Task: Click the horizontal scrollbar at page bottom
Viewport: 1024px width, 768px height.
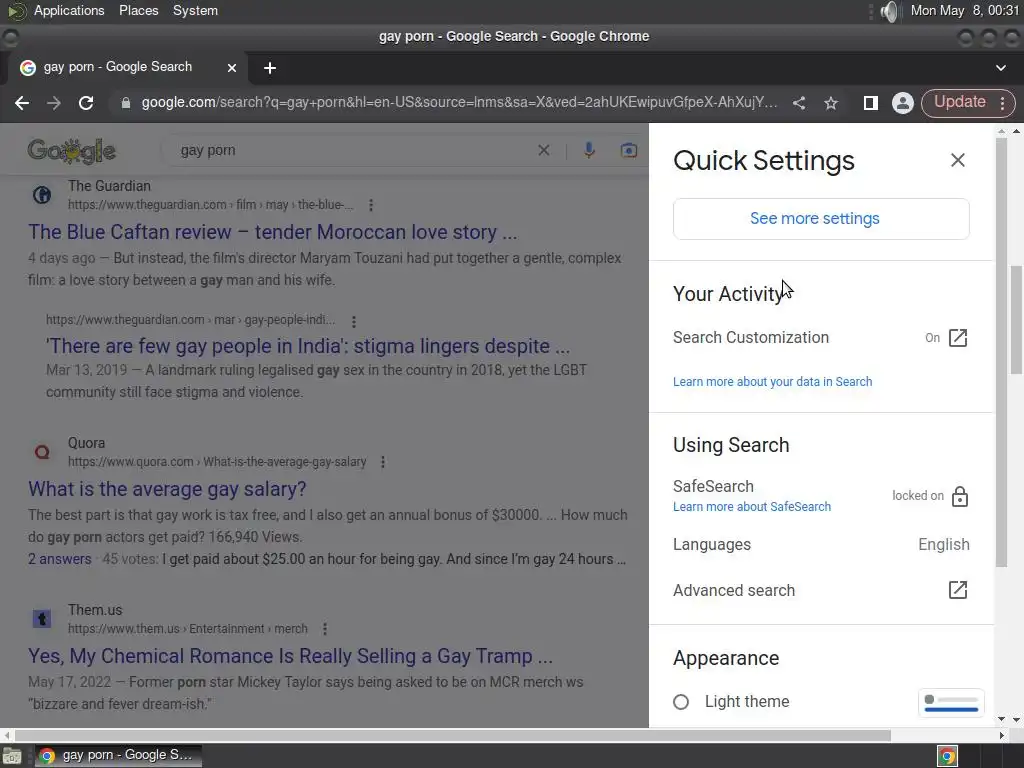Action: click(x=453, y=735)
